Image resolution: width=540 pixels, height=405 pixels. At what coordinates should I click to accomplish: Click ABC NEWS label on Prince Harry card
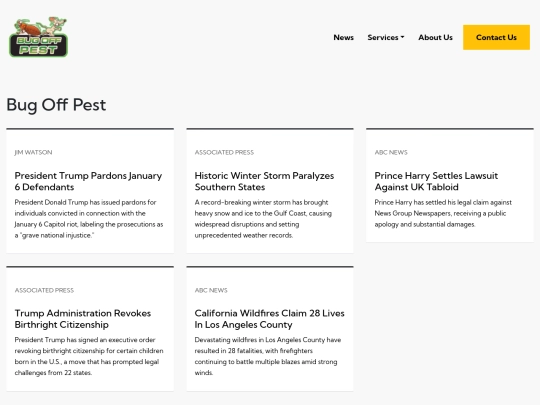[391, 152]
